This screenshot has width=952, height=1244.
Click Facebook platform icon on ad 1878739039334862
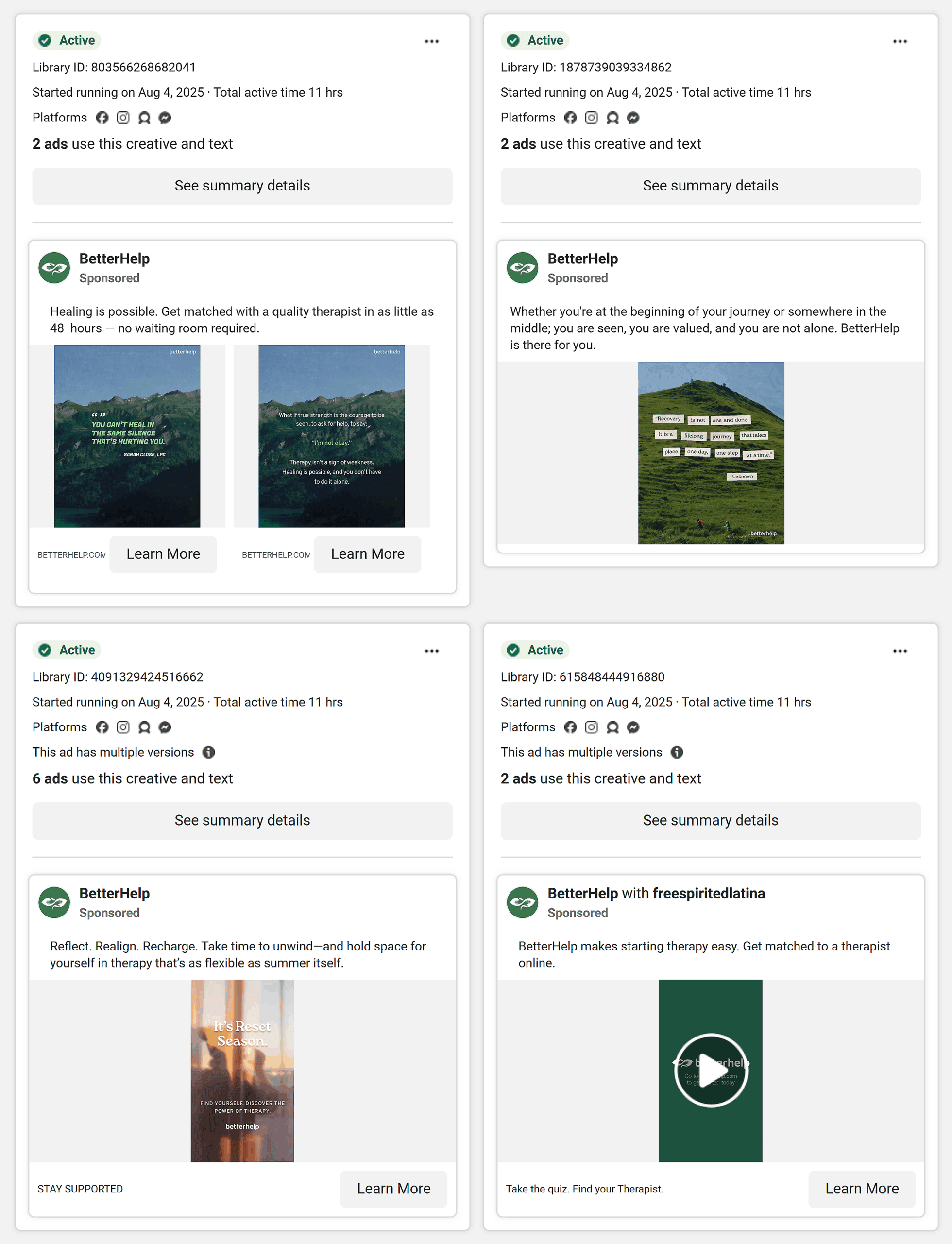571,118
